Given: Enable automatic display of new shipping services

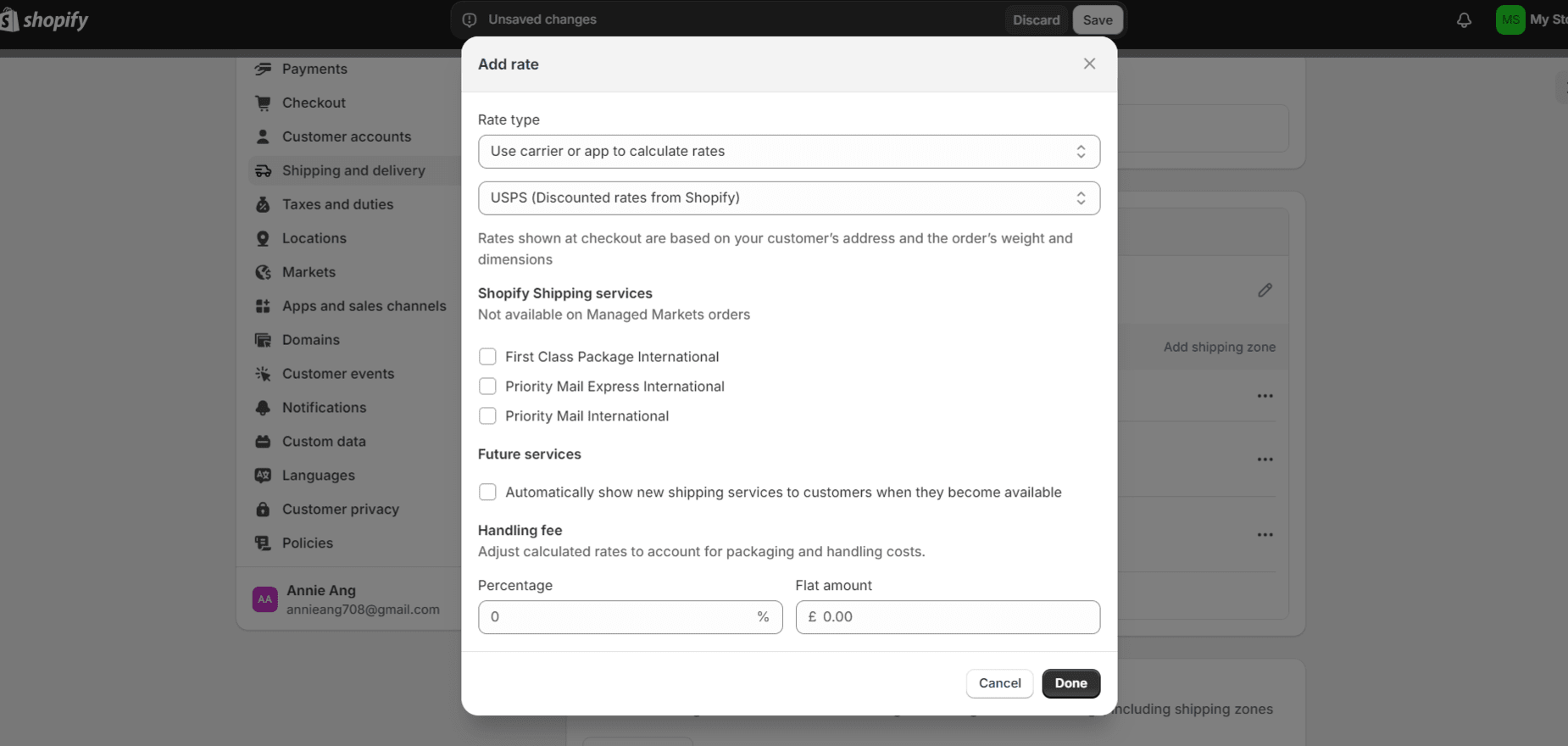Looking at the screenshot, I should tap(487, 492).
